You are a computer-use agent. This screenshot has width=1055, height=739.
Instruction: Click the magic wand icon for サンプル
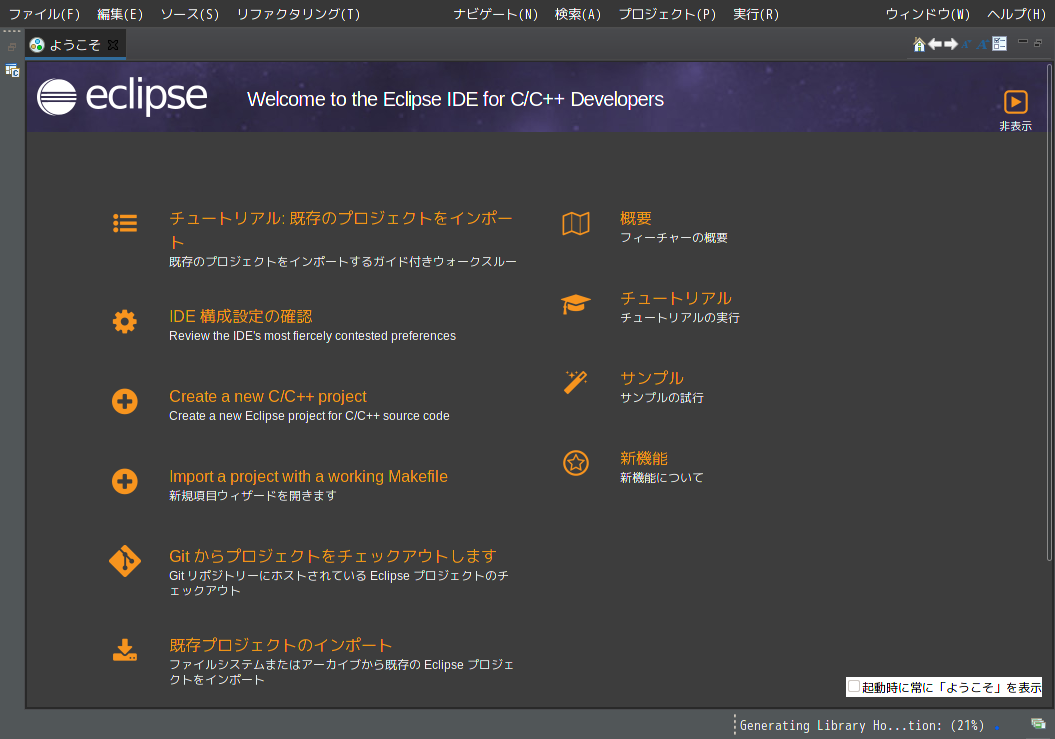coord(576,382)
